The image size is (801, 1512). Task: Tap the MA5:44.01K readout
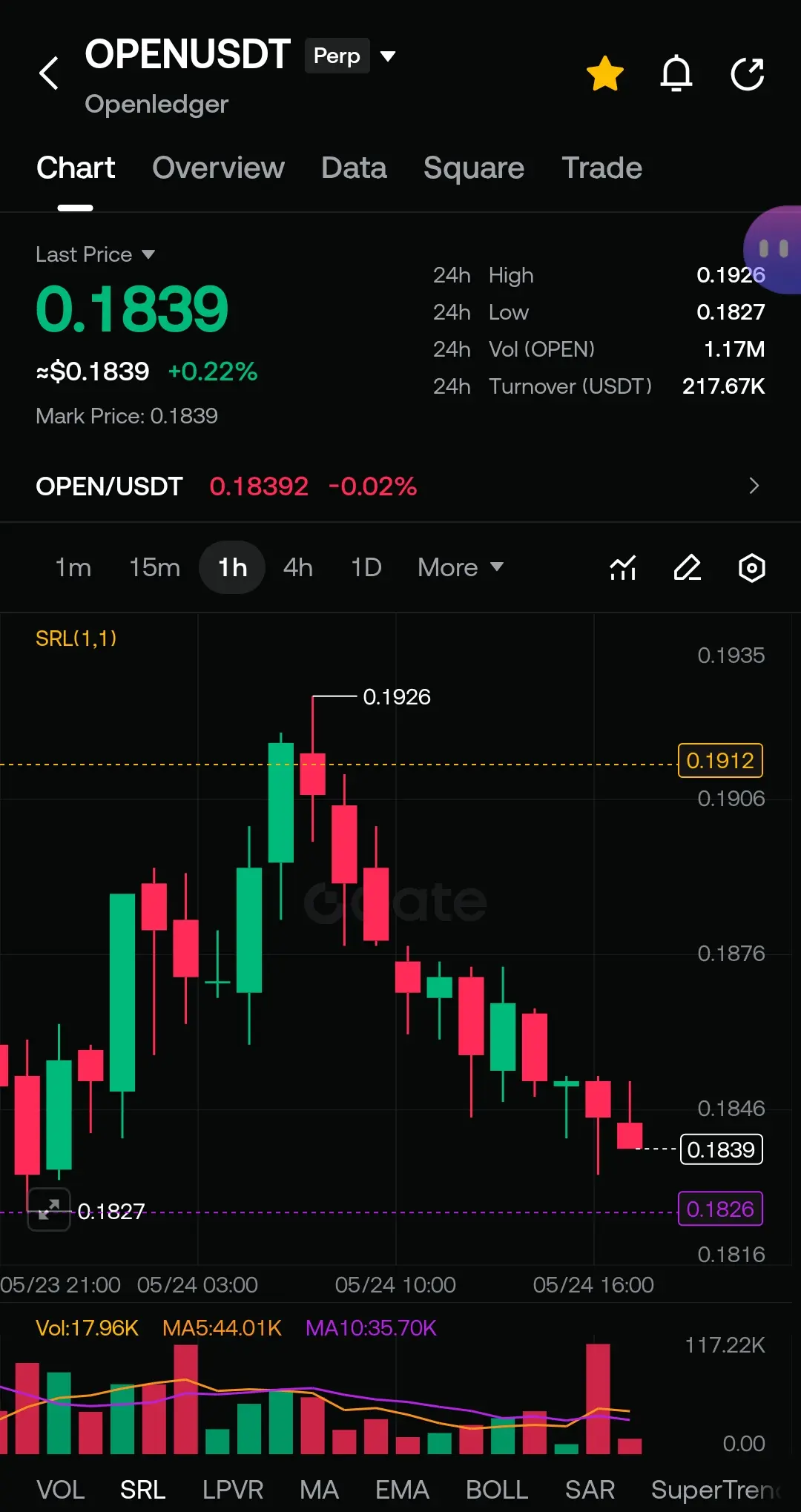point(222,1327)
